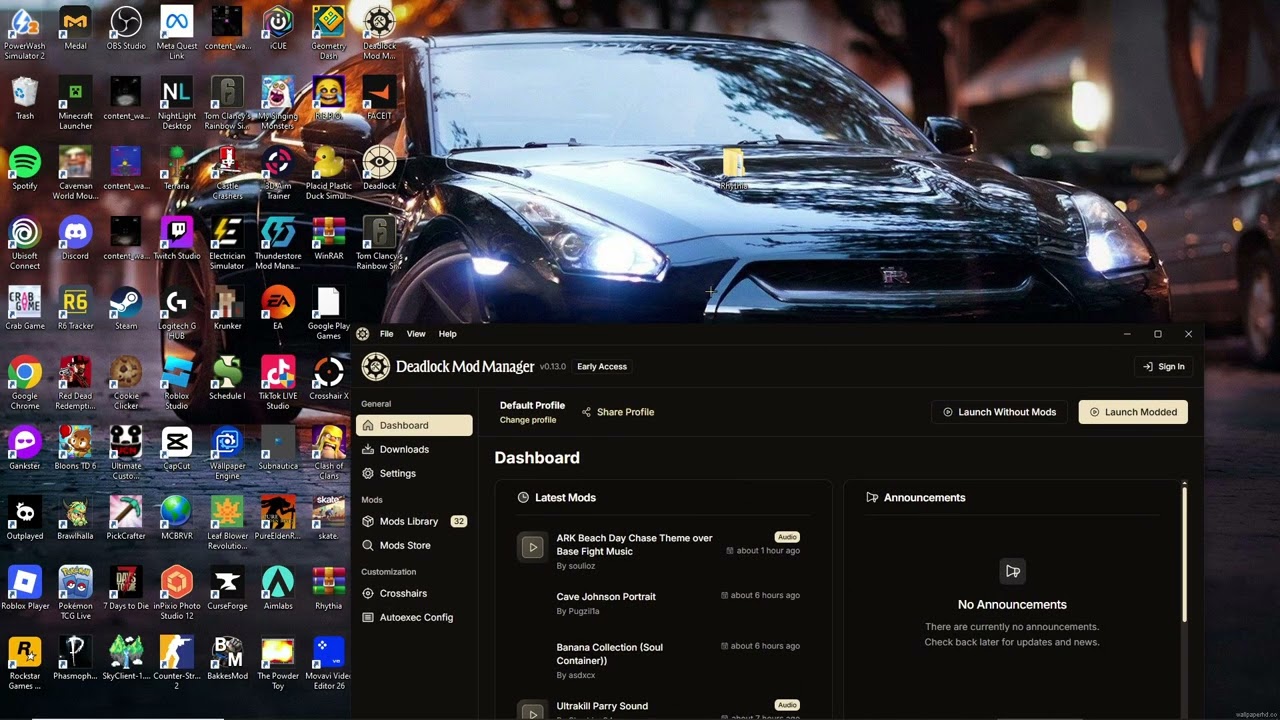Open Mods Library in the sidebar

pos(414,521)
